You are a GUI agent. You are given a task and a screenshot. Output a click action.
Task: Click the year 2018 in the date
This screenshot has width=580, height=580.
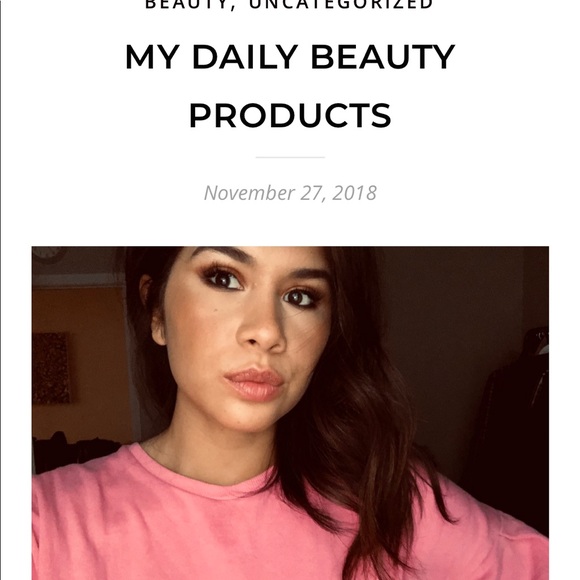pyautogui.click(x=354, y=193)
